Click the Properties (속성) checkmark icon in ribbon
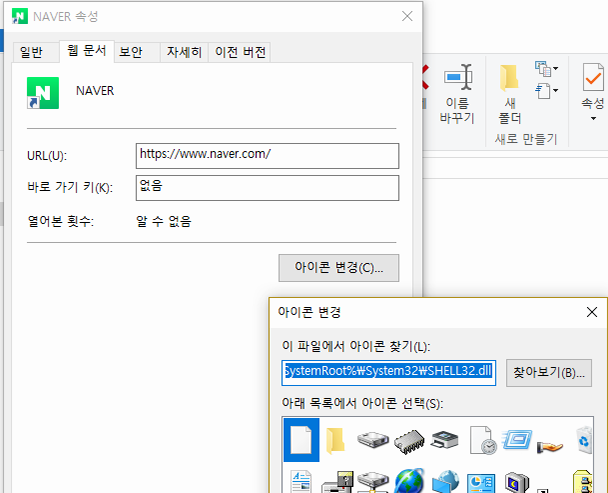 [x=593, y=77]
